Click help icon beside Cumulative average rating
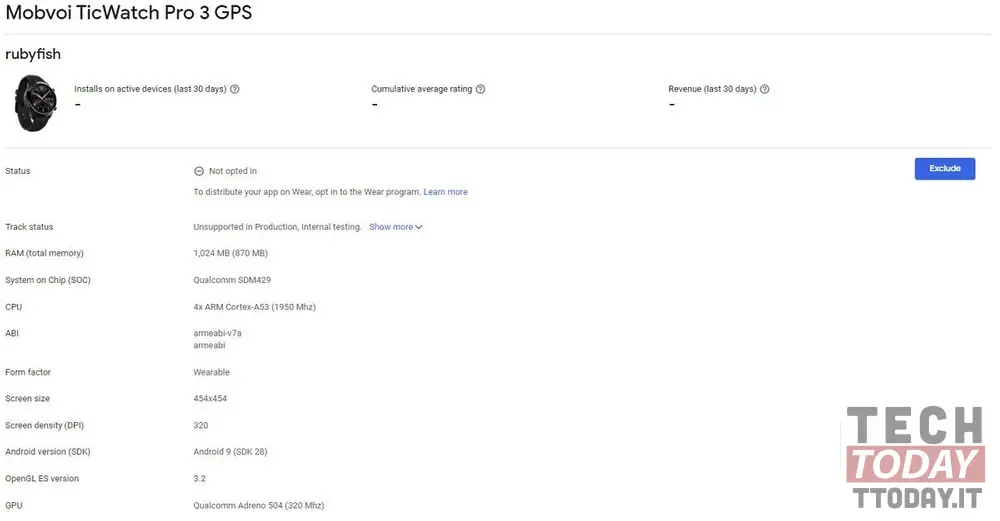 480,89
